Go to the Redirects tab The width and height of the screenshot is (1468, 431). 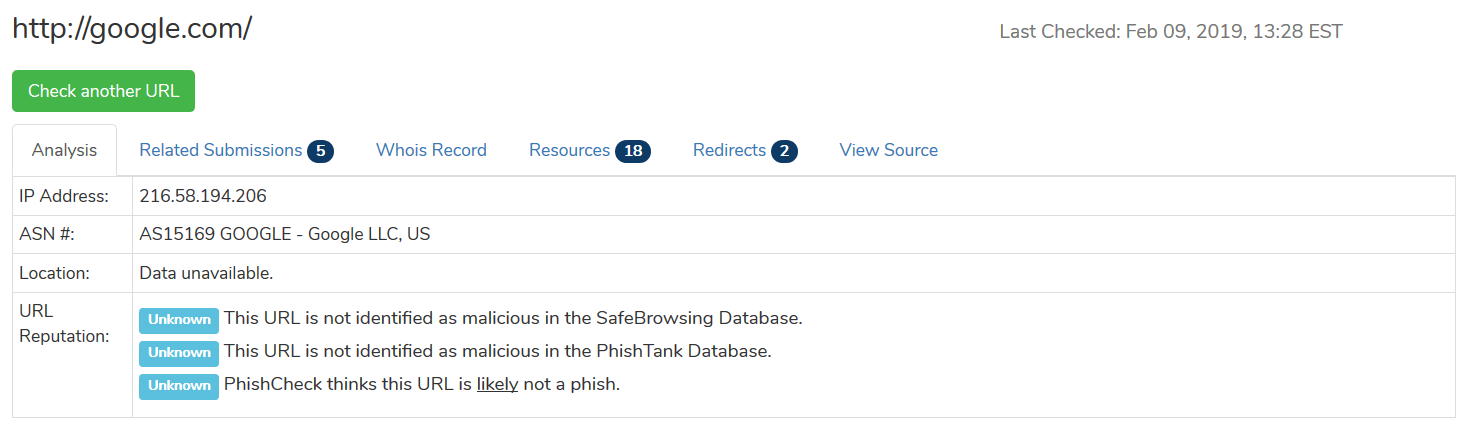(729, 150)
